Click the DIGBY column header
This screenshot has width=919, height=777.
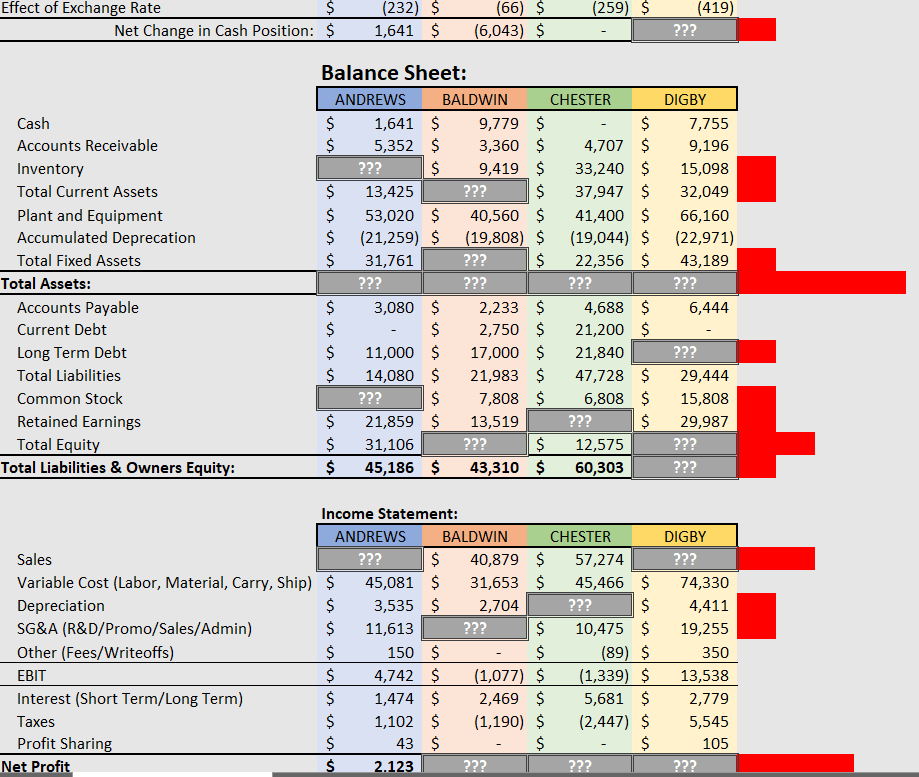tap(684, 99)
